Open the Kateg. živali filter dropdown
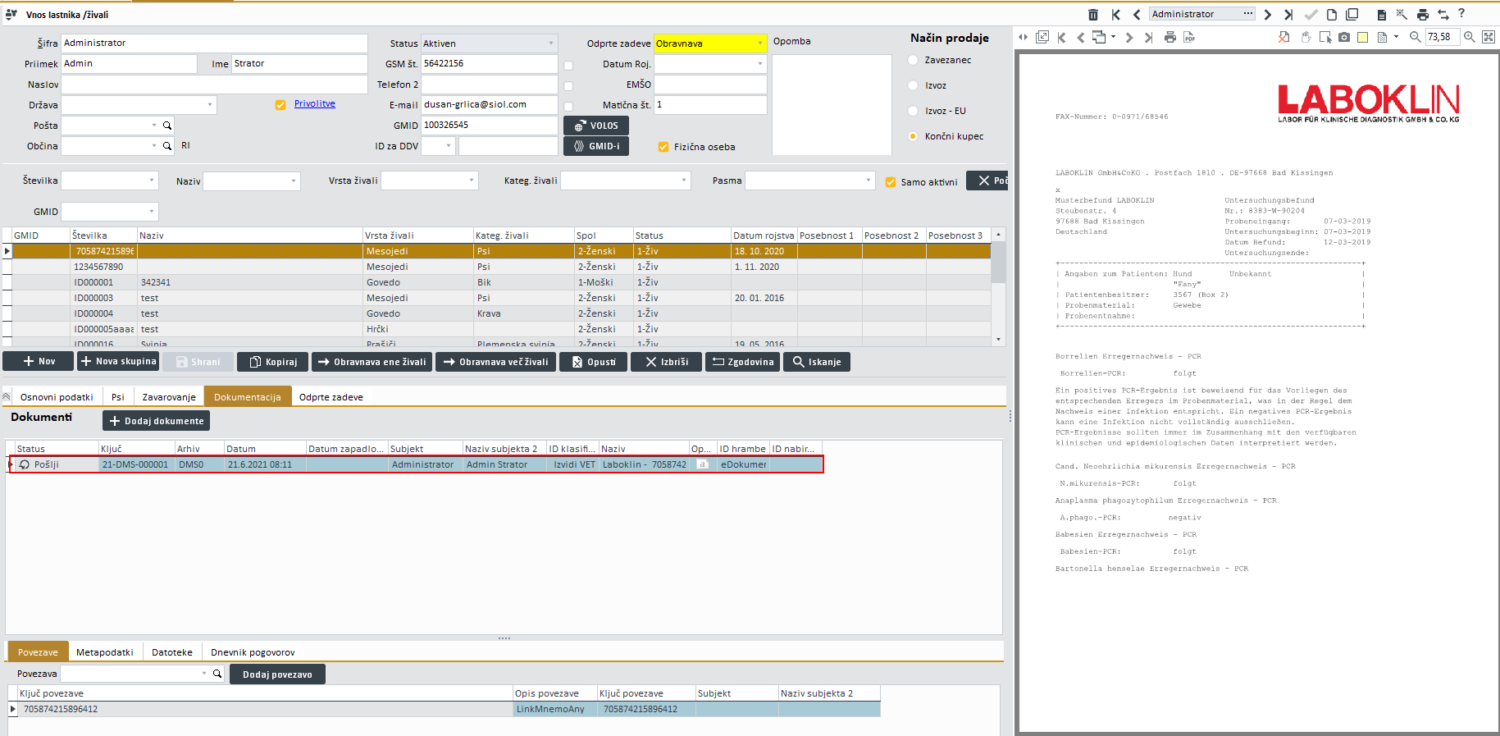This screenshot has height=736, width=1500. click(x=684, y=181)
